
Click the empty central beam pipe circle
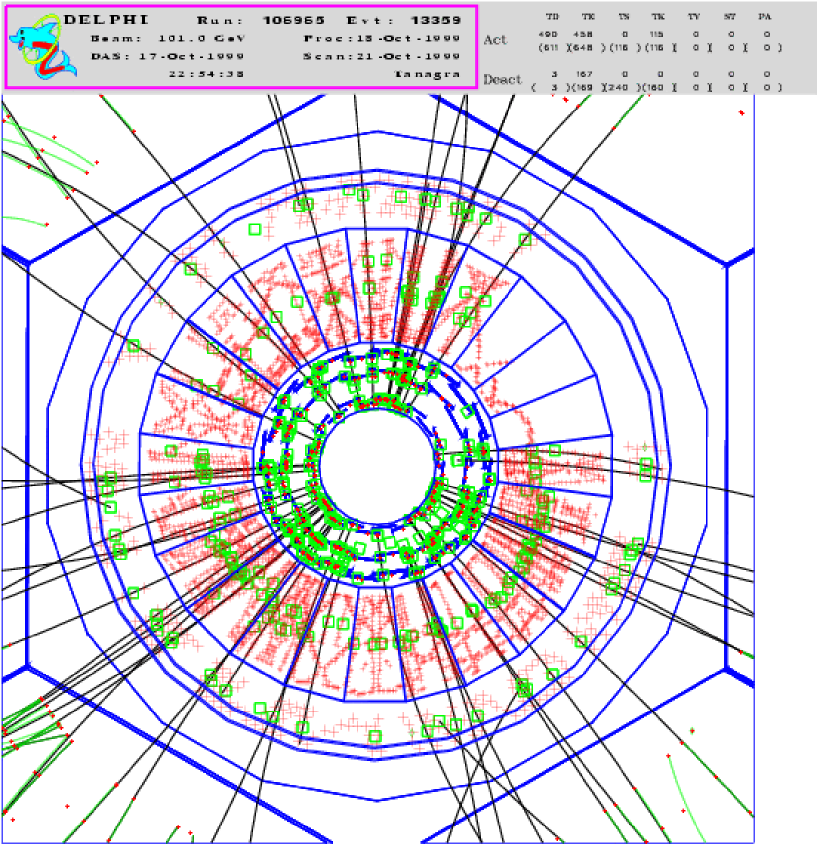coord(377,468)
